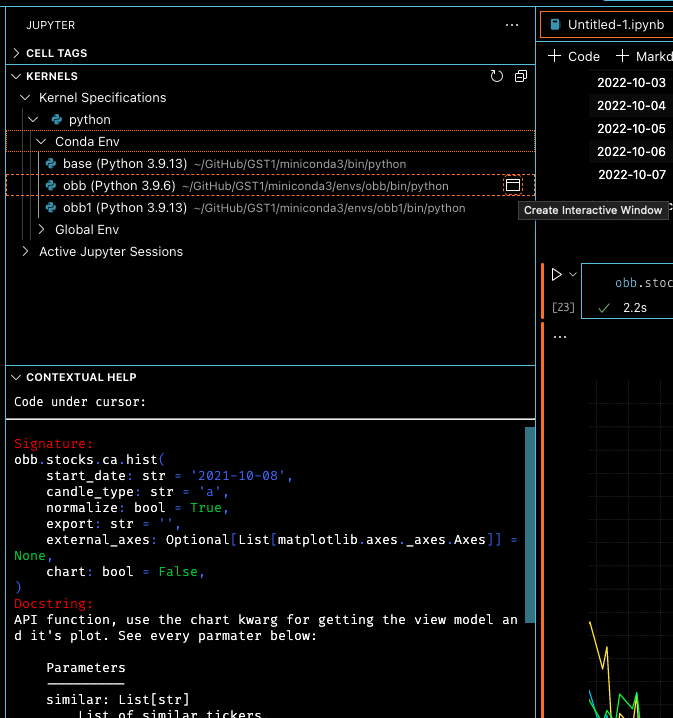673x718 pixels.
Task: Expand the Cell Tags section
Action: [x=17, y=53]
